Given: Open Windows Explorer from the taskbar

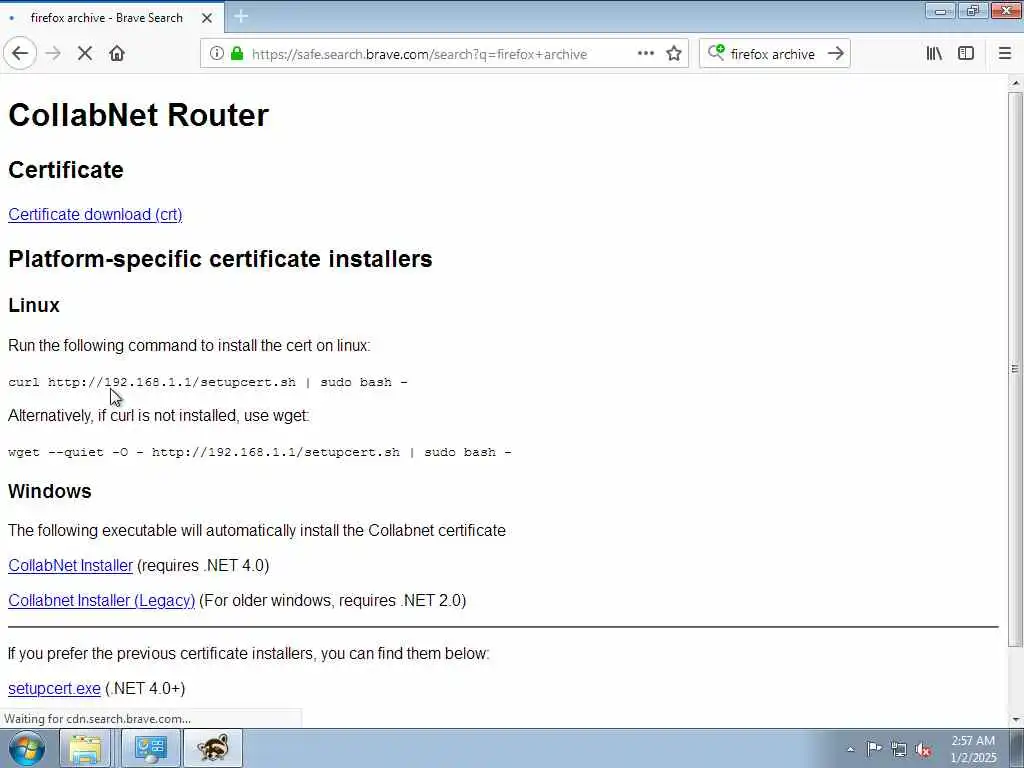Looking at the screenshot, I should click(x=86, y=748).
